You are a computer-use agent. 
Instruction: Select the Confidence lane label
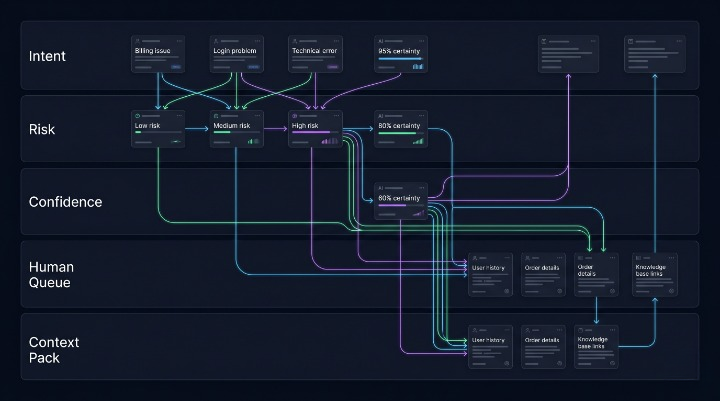click(65, 202)
